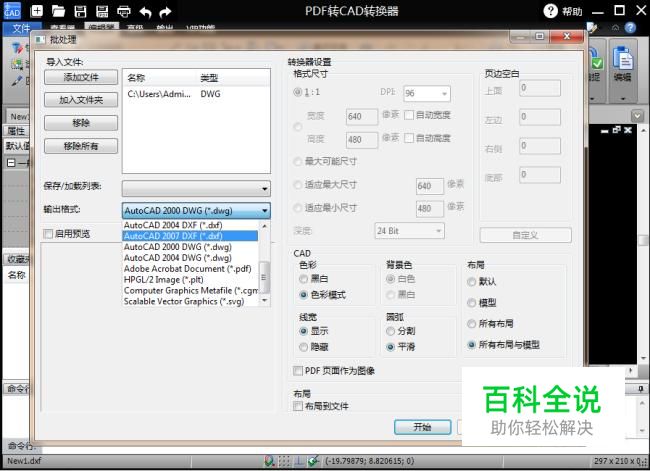
Task: Click the 属性 panel tab
Action: [x=17, y=131]
